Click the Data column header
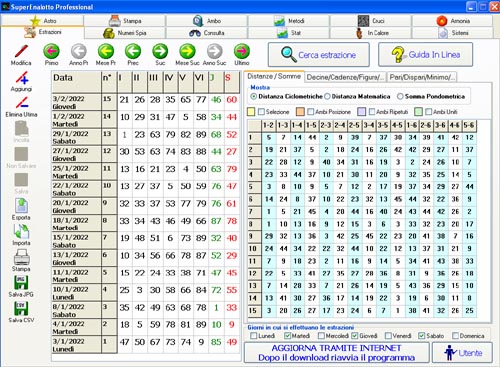The image size is (500, 367). (77, 82)
